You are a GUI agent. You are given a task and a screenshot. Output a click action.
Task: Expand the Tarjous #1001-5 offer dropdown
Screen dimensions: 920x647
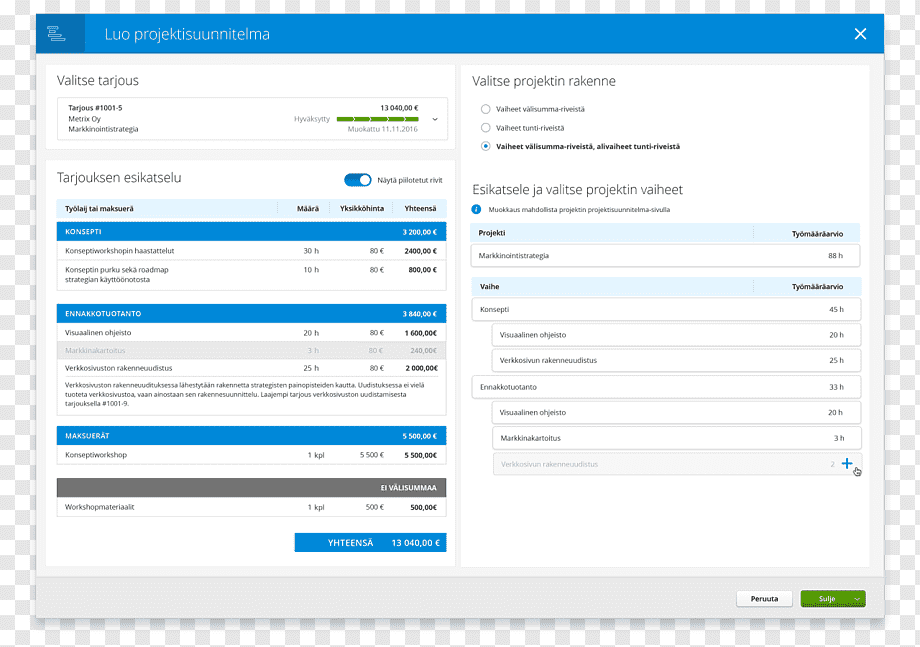[x=435, y=119]
